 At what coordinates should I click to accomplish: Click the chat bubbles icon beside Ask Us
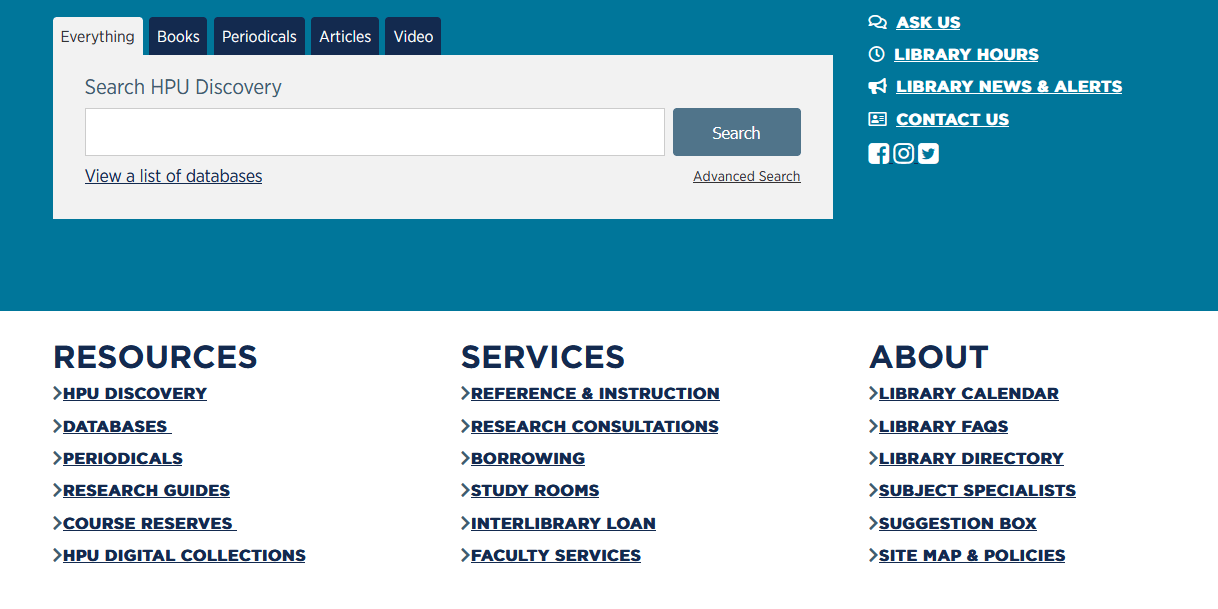[878, 22]
